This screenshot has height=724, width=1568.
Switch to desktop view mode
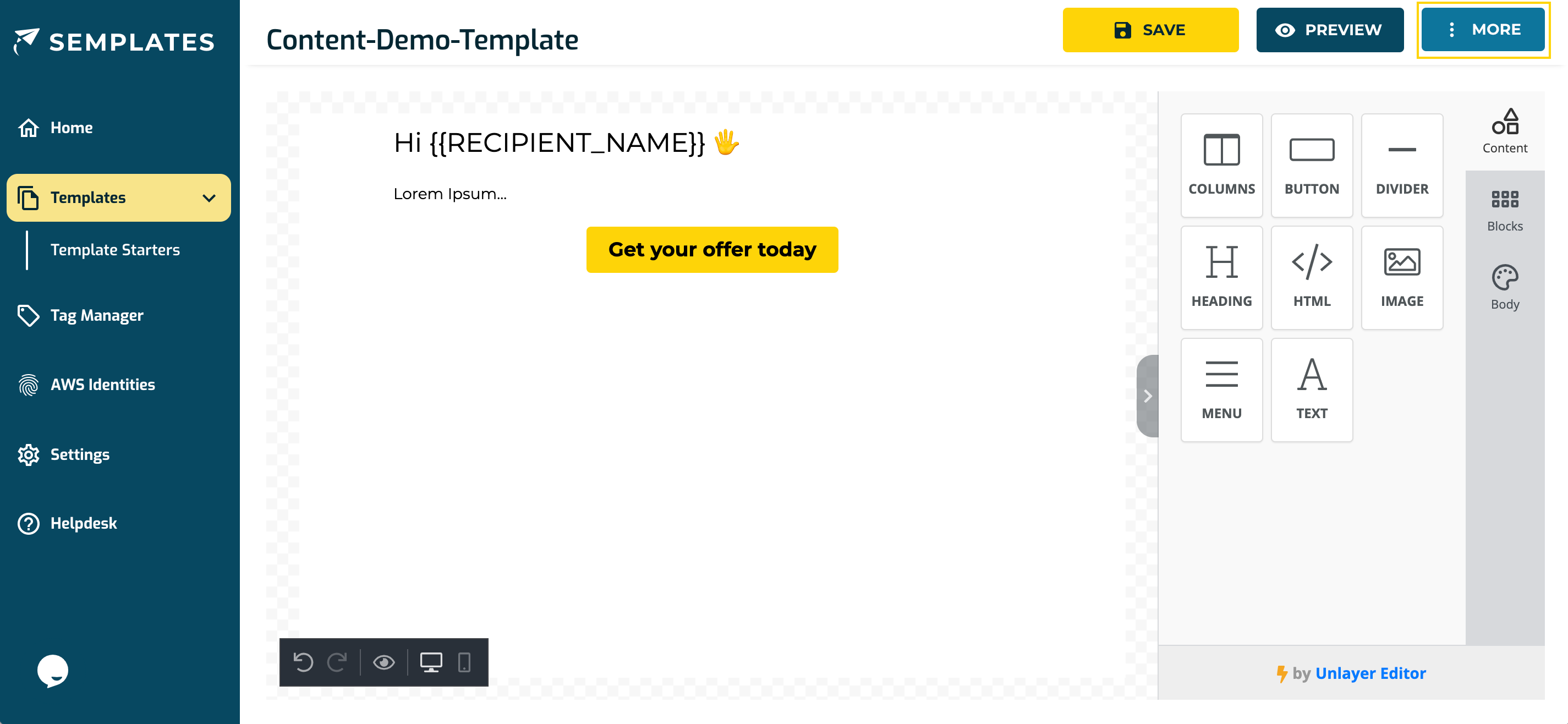(x=431, y=662)
